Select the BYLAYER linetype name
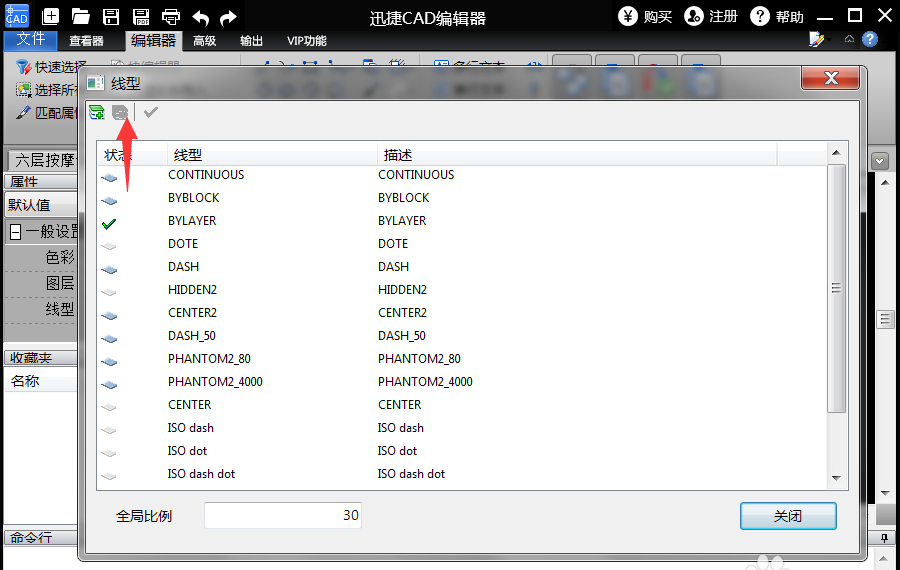This screenshot has height=570, width=900. click(192, 220)
